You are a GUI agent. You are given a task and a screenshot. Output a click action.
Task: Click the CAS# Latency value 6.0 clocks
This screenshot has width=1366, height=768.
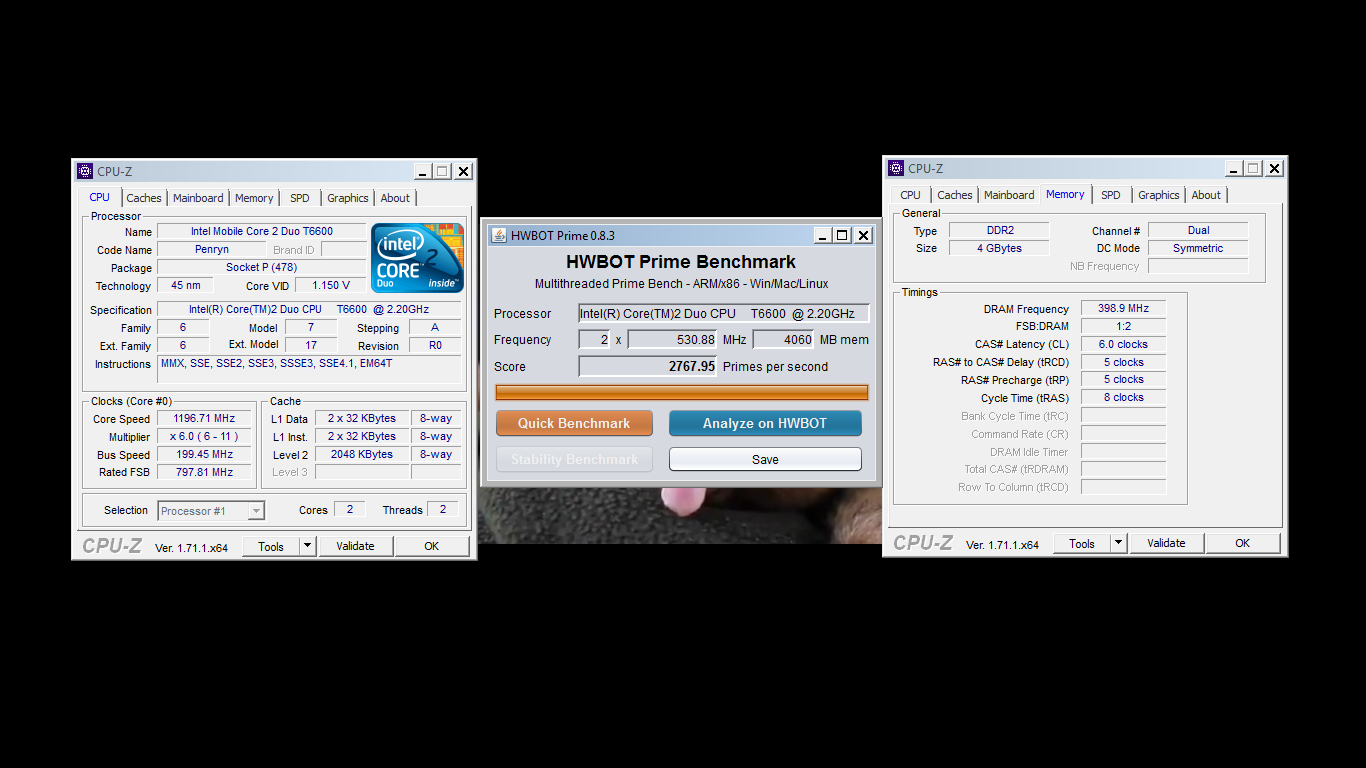coord(1123,345)
